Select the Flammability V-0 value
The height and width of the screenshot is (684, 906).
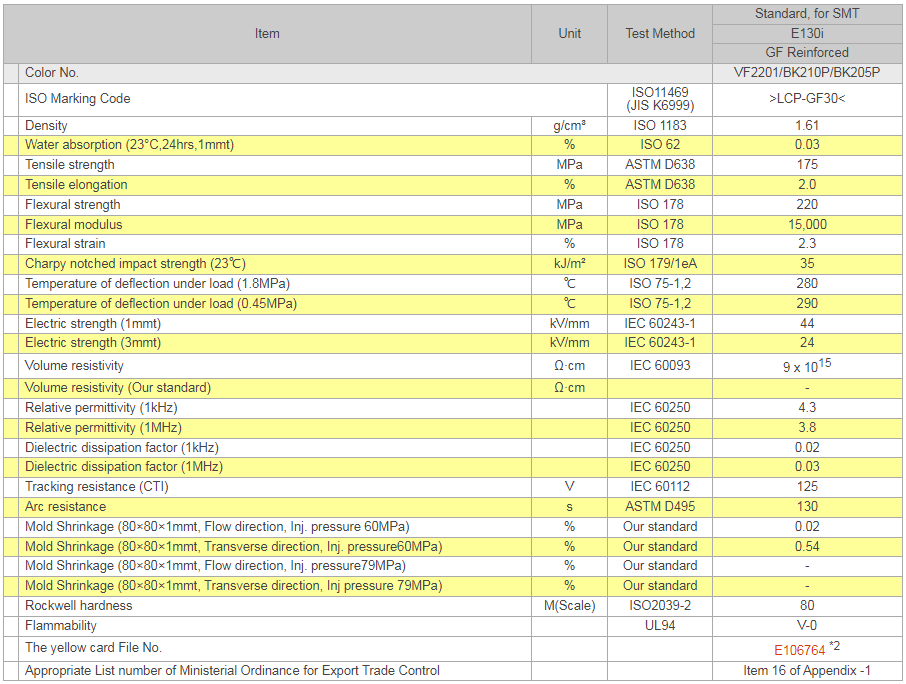click(x=807, y=626)
